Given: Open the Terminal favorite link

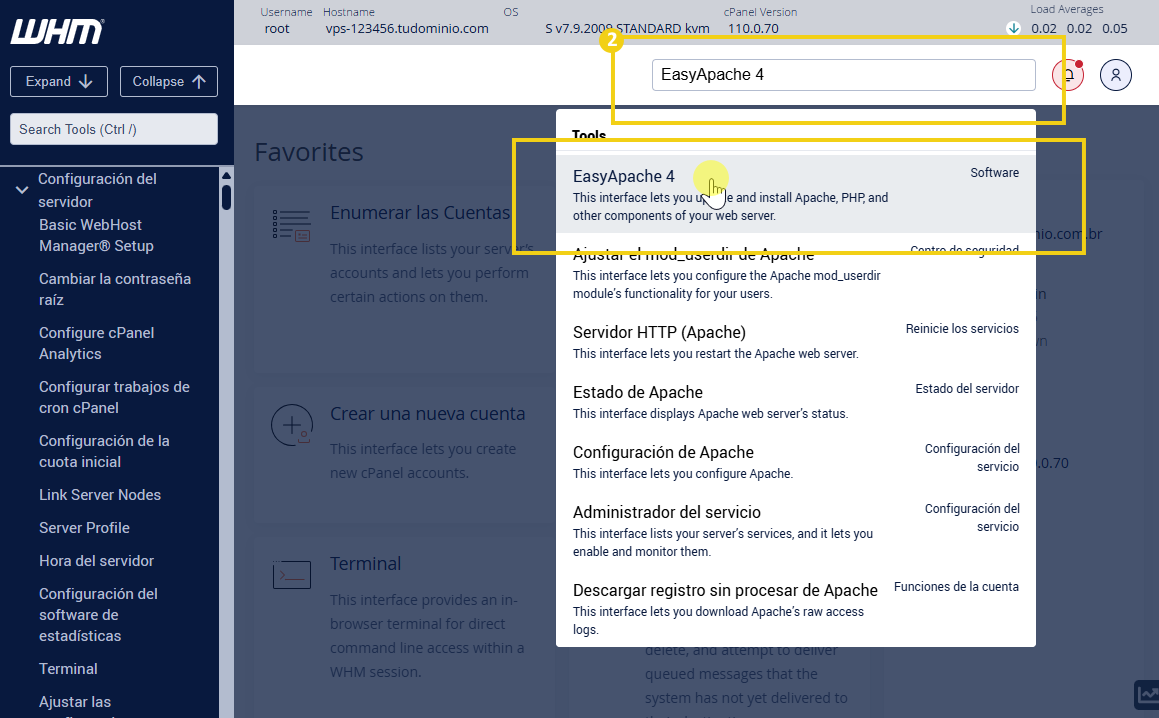Looking at the screenshot, I should click(x=365, y=563).
